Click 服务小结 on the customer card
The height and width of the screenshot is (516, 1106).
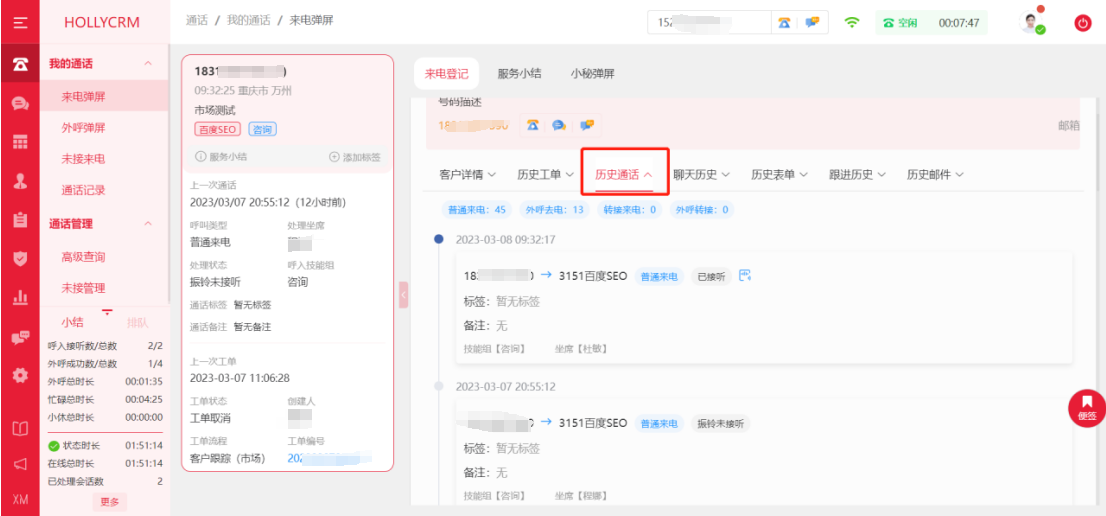tap(221, 157)
